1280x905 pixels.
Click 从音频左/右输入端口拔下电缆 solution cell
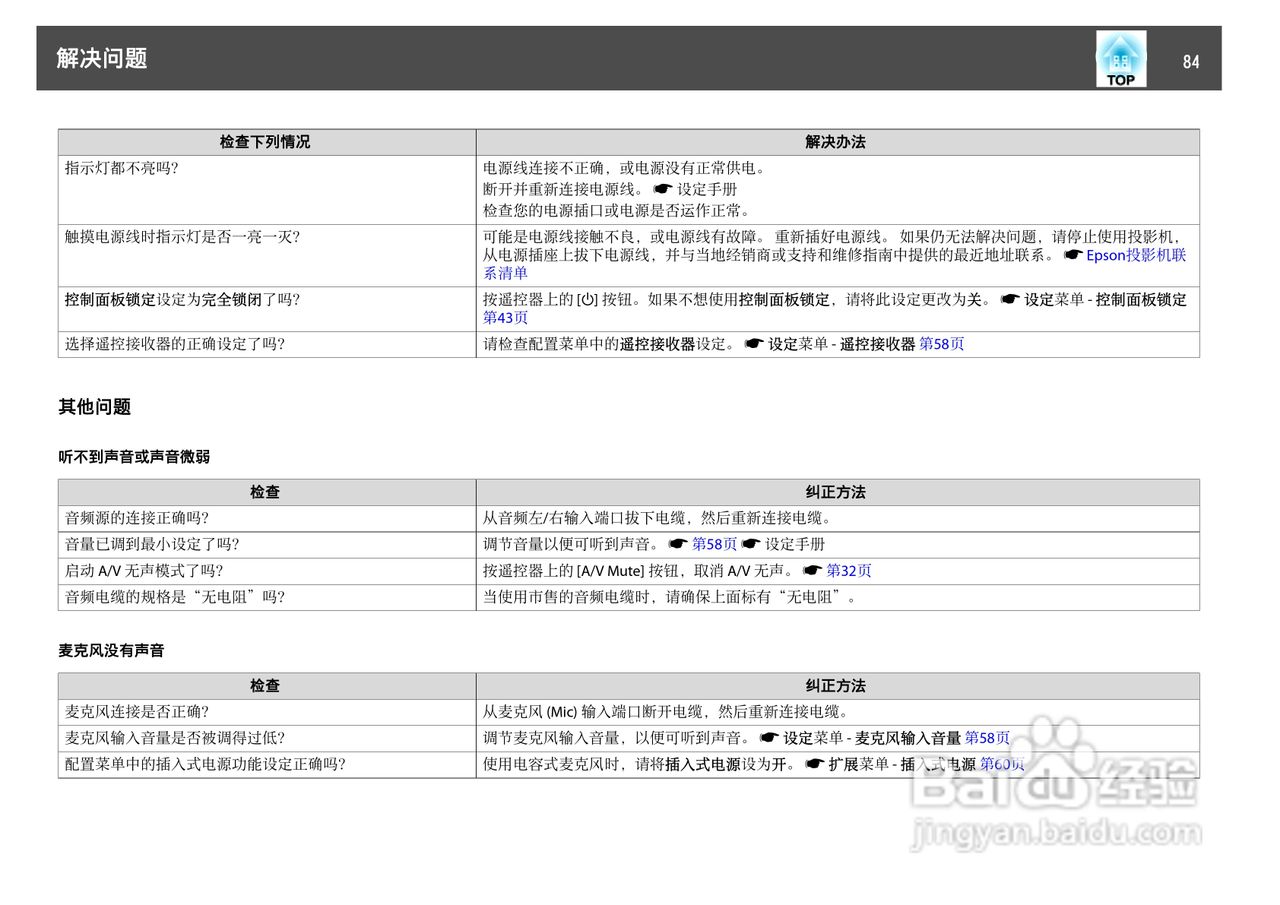point(838,518)
